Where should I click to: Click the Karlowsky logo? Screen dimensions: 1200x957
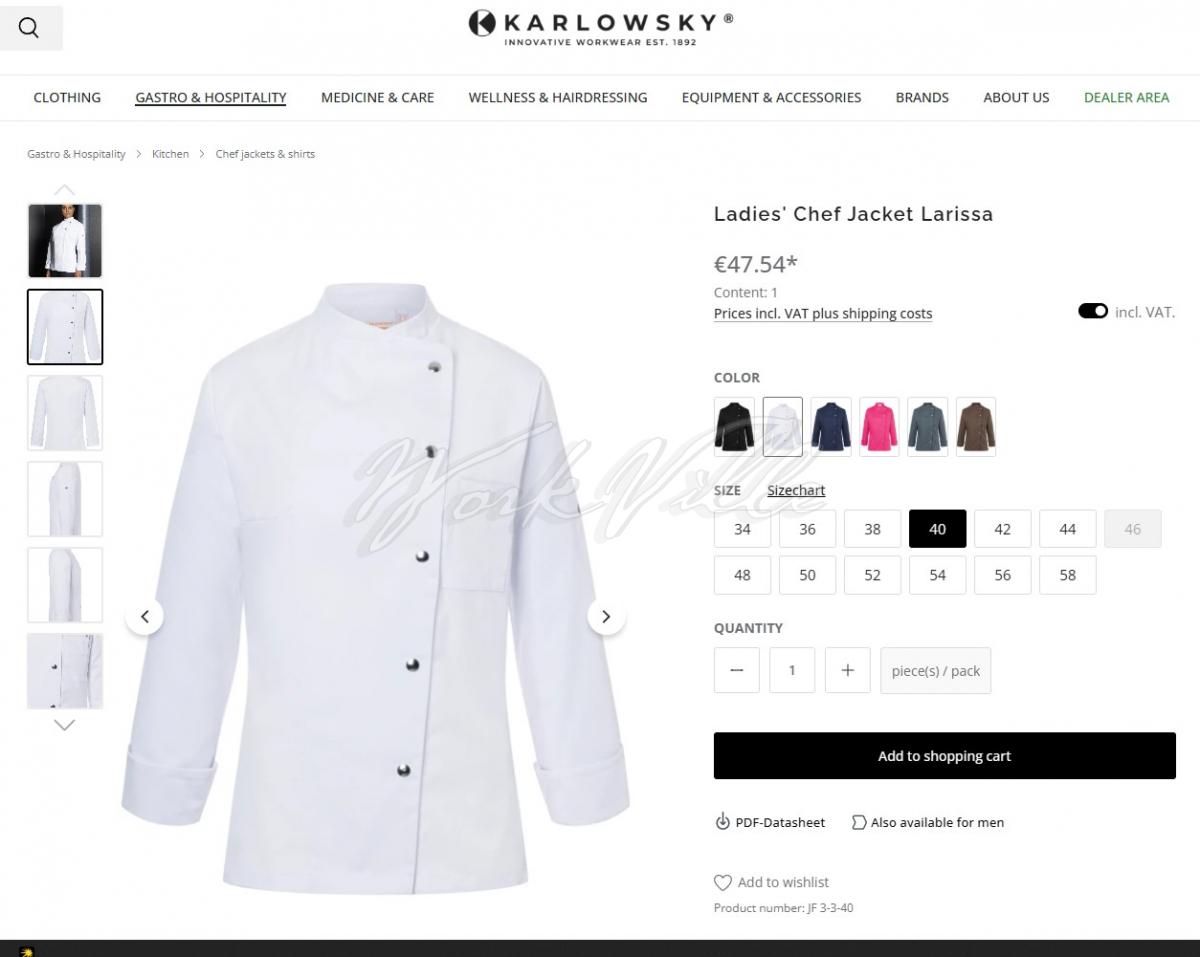click(x=601, y=28)
